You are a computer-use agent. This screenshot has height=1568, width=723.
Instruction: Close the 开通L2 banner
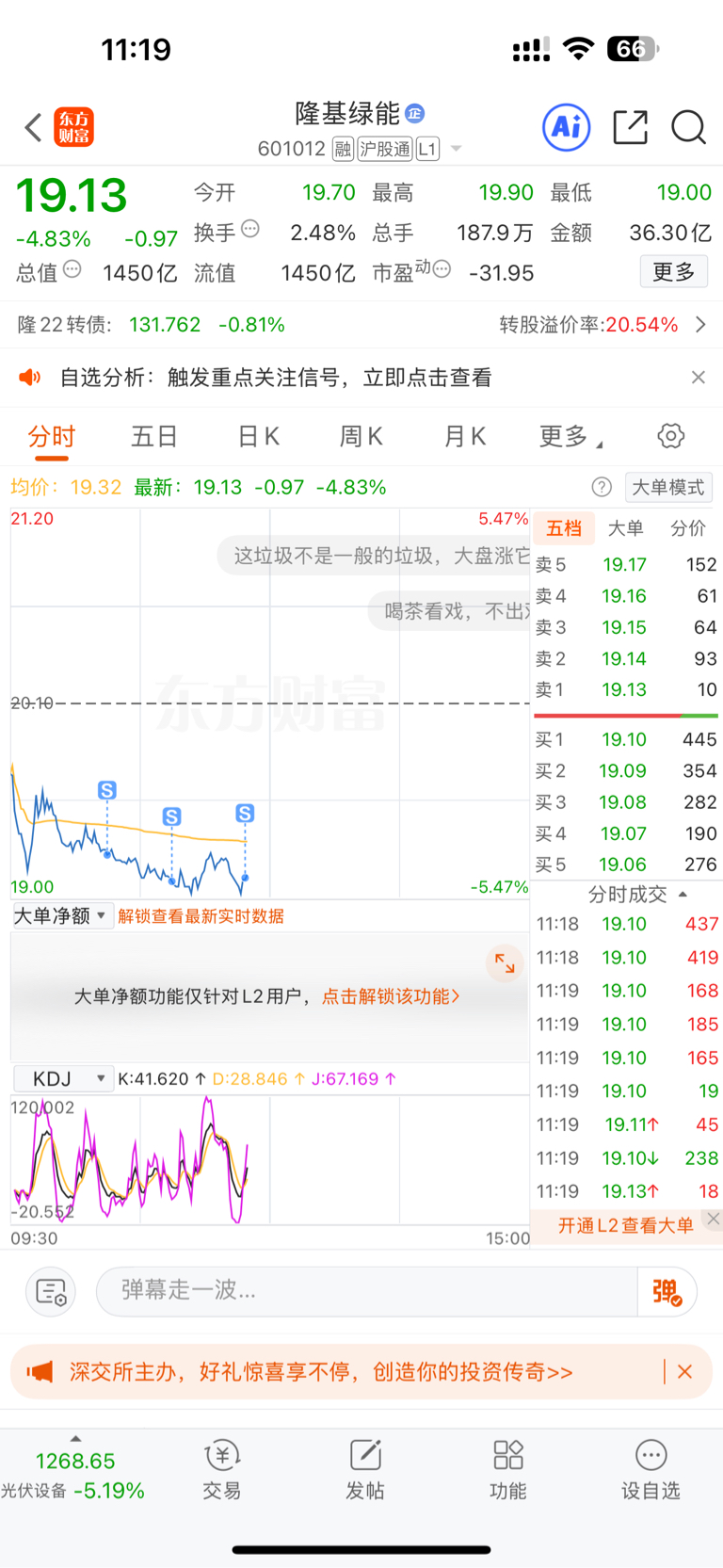[x=714, y=1219]
